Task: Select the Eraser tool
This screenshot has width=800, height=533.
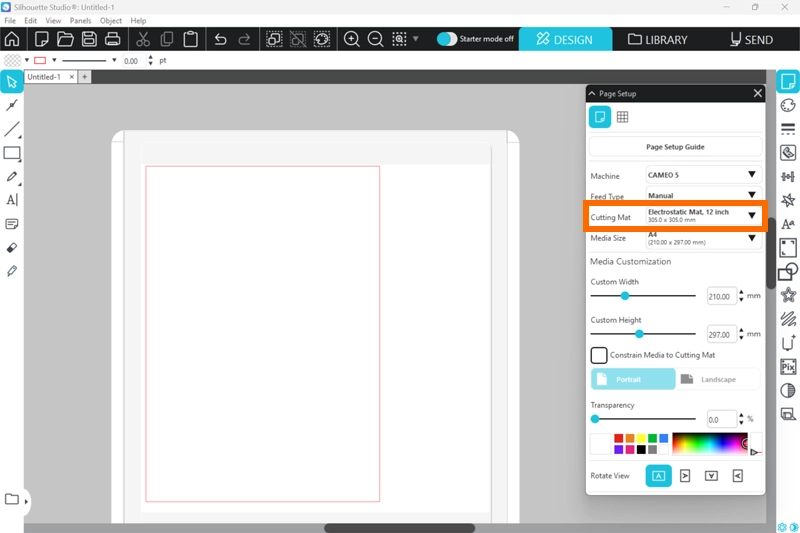Action: tap(12, 247)
